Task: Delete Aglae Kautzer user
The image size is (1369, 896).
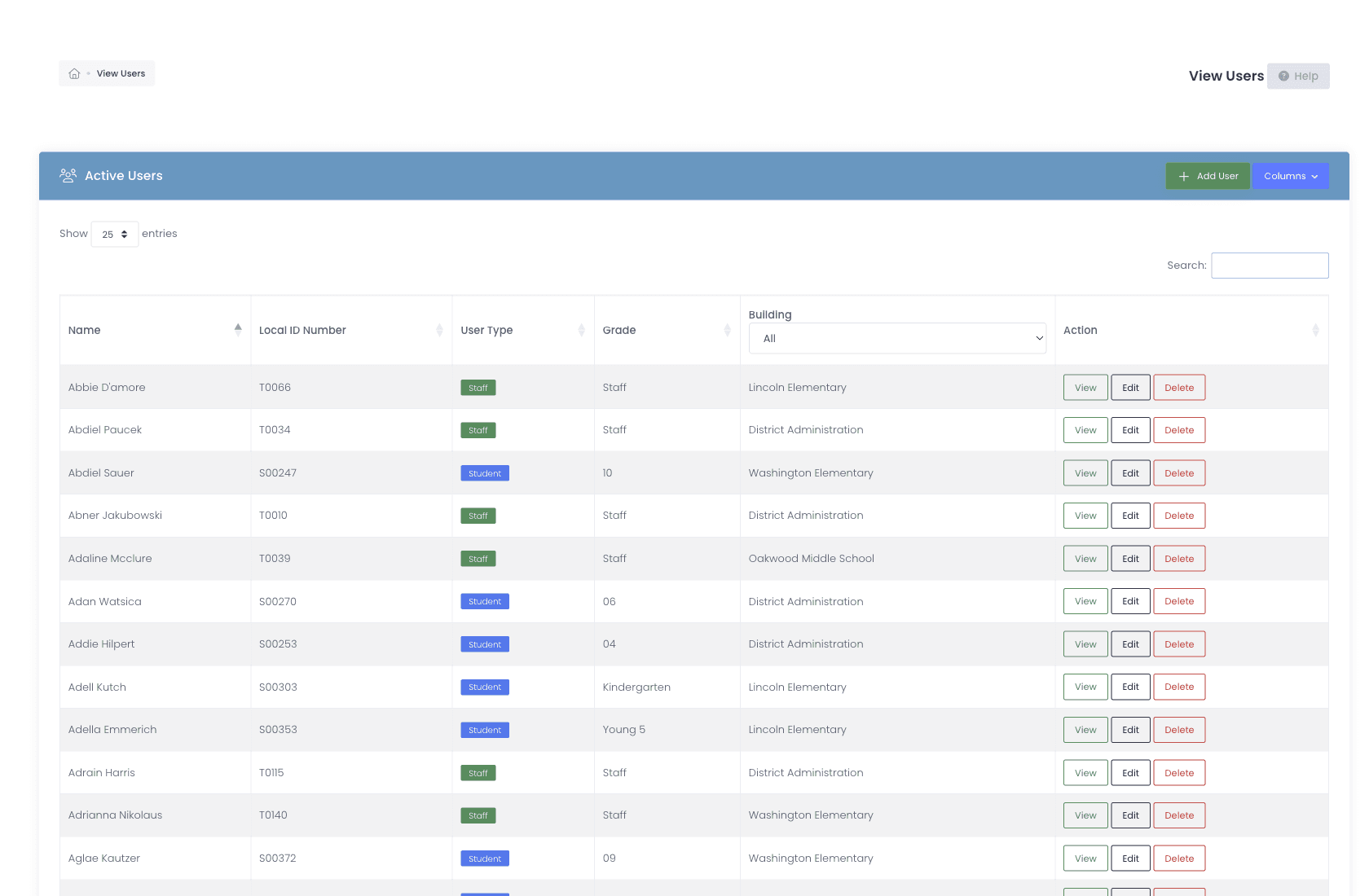Action: [1179, 859]
